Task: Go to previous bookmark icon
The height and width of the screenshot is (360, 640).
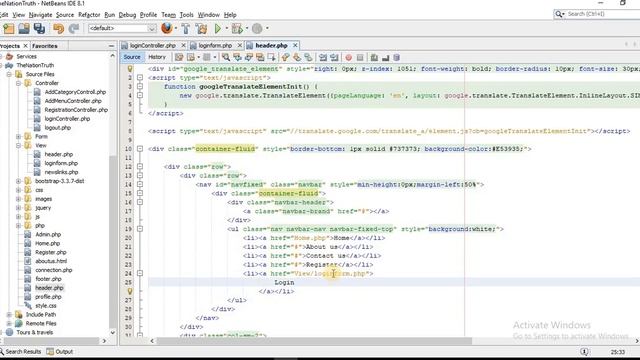Action: pos(285,57)
